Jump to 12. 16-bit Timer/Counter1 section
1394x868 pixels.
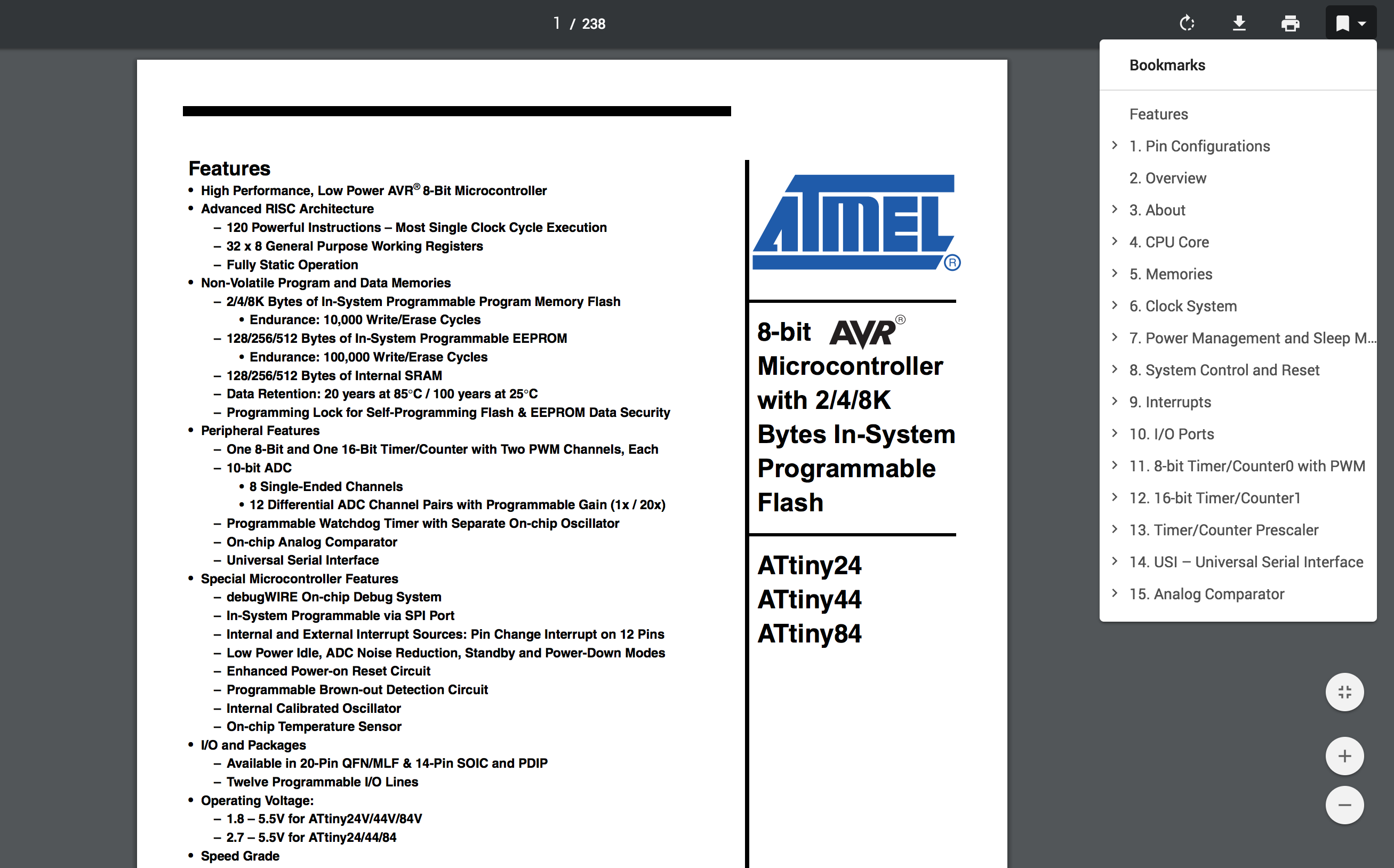(x=1215, y=499)
